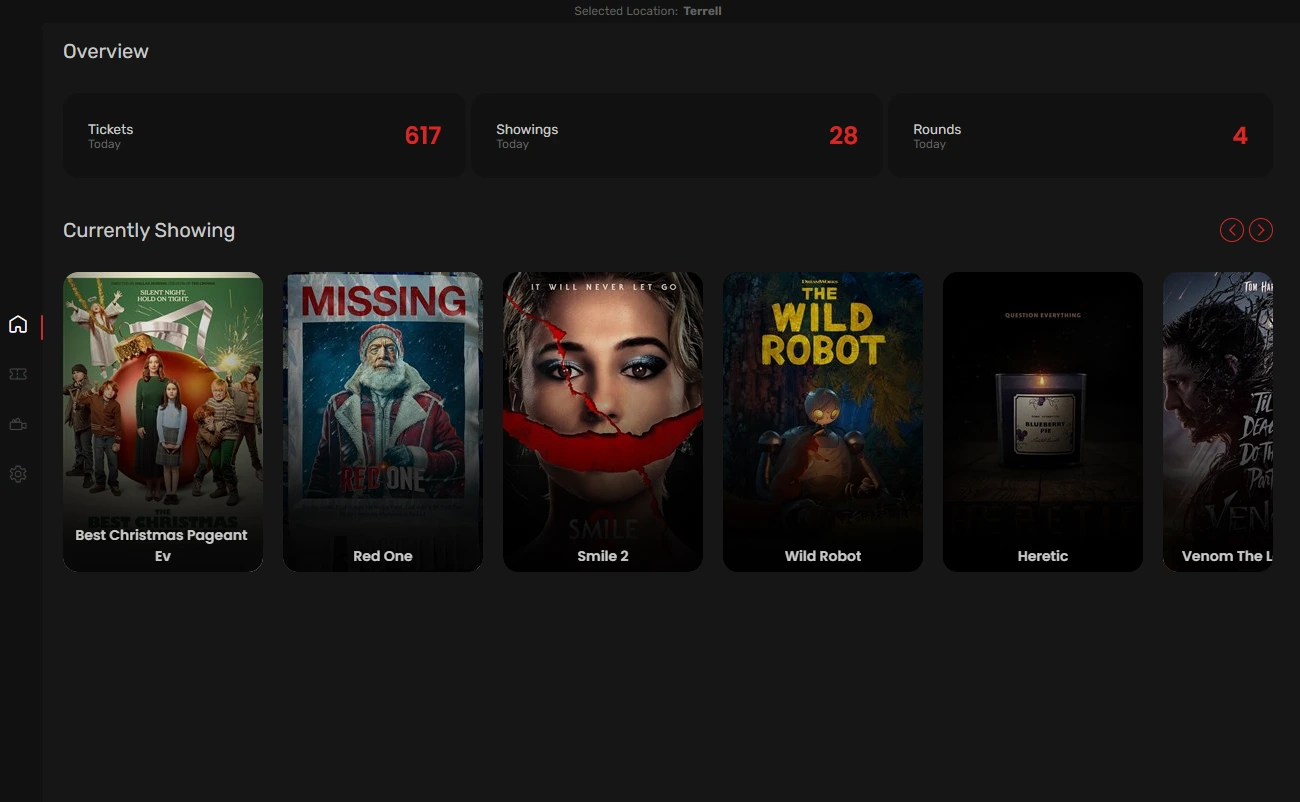Select the Venom The Last Dance poster
1300x802 pixels.
point(1218,422)
